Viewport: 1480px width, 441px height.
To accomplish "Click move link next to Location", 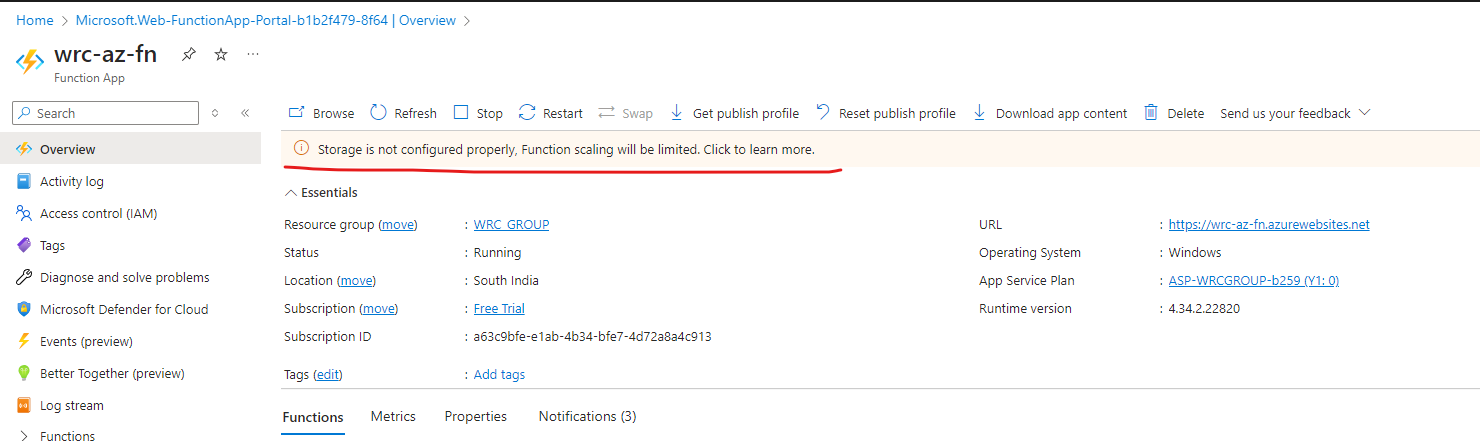I will point(356,280).
